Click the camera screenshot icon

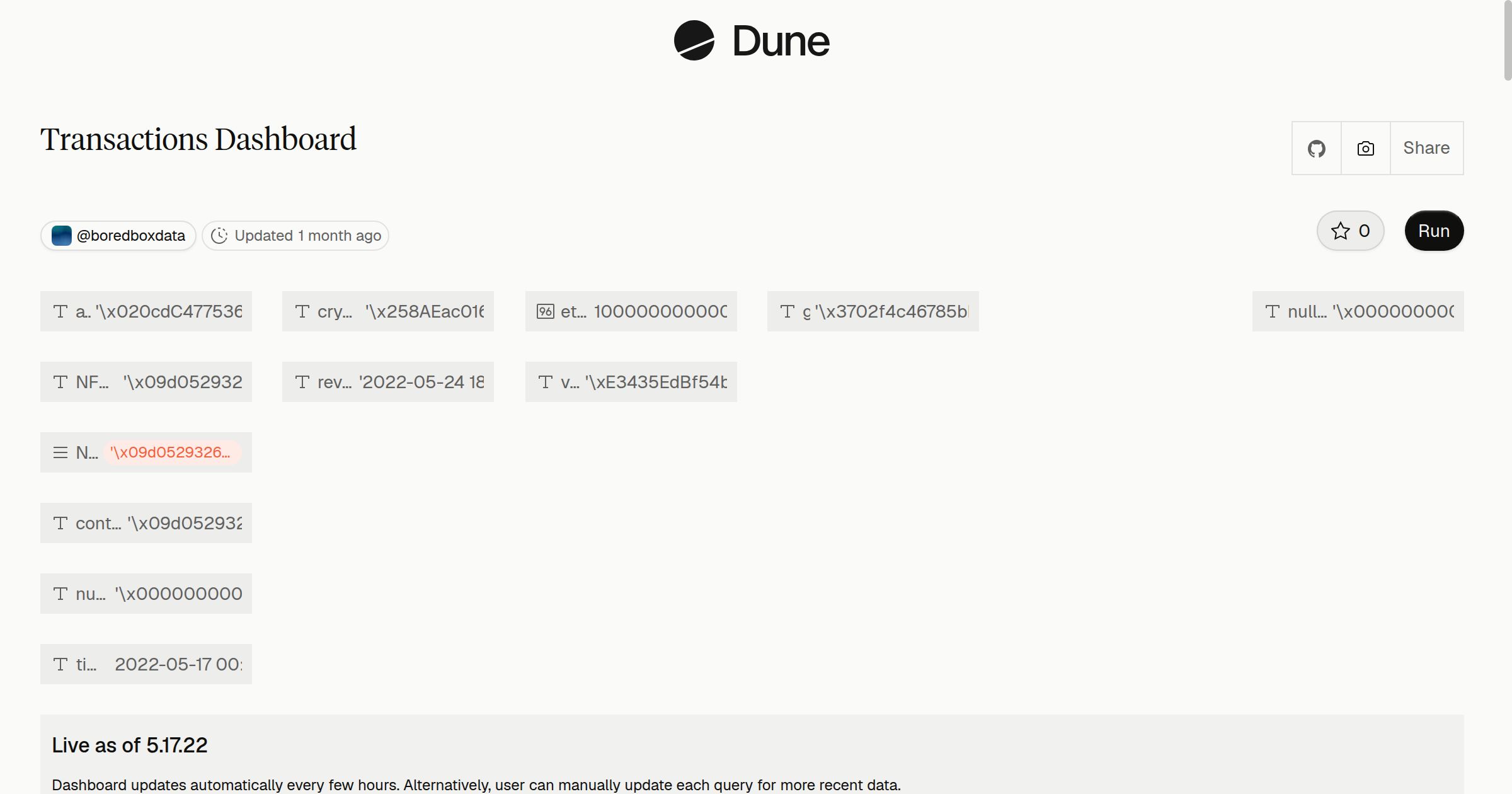pos(1365,148)
